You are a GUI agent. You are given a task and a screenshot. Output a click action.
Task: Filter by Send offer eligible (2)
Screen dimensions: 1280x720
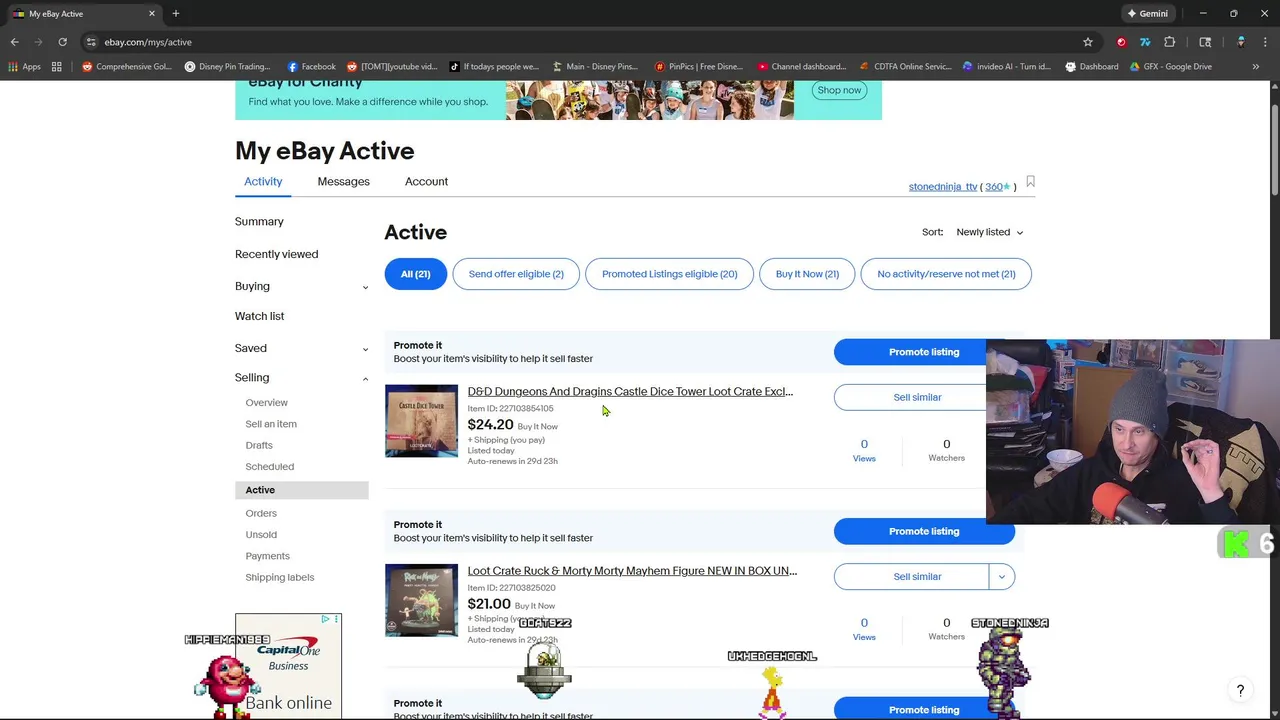[x=516, y=274]
